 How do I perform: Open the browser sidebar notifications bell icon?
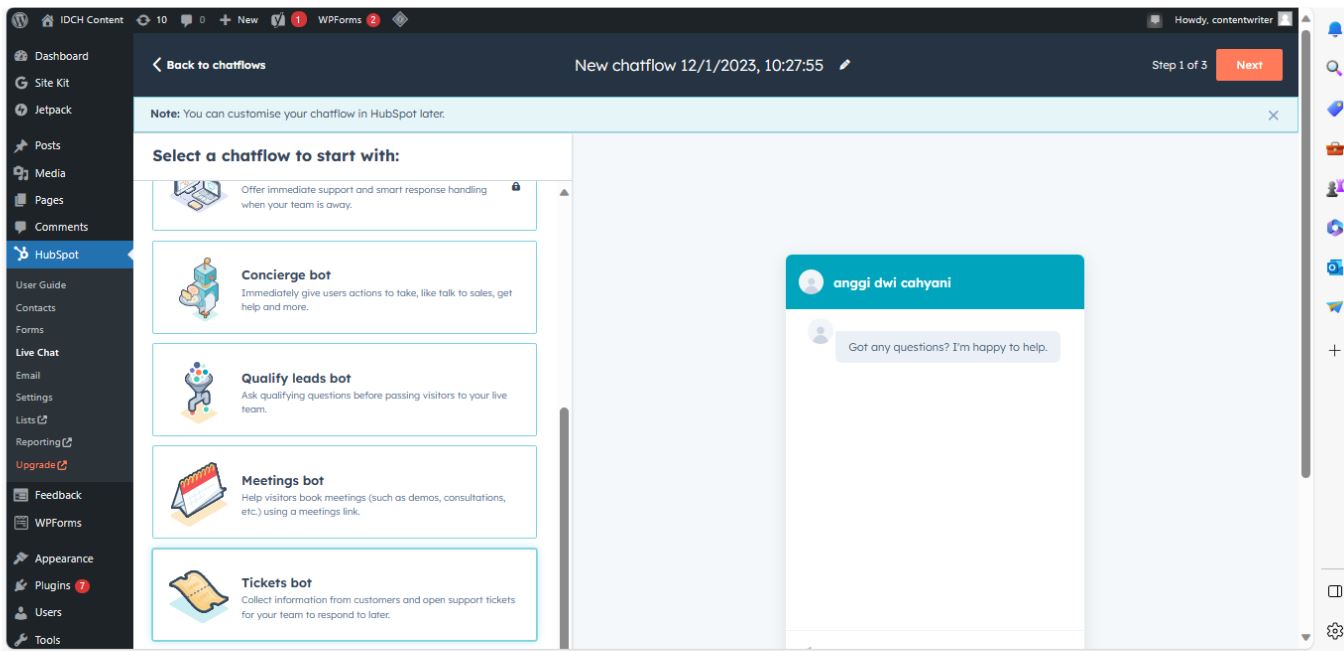point(1333,30)
